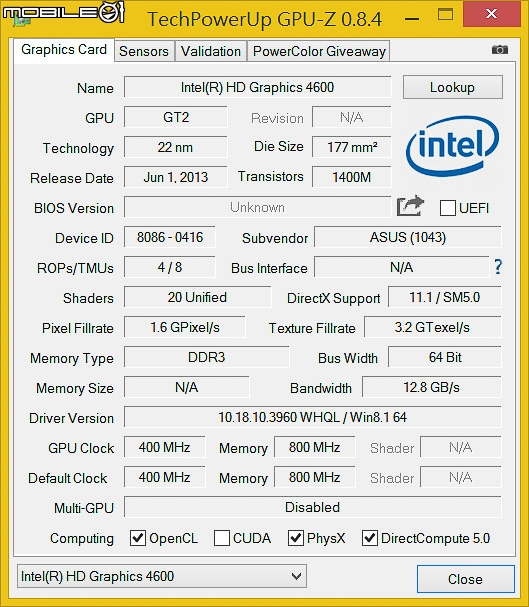The height and width of the screenshot is (607, 529).
Task: Maximize the GPU-Z window
Action: coord(445,14)
